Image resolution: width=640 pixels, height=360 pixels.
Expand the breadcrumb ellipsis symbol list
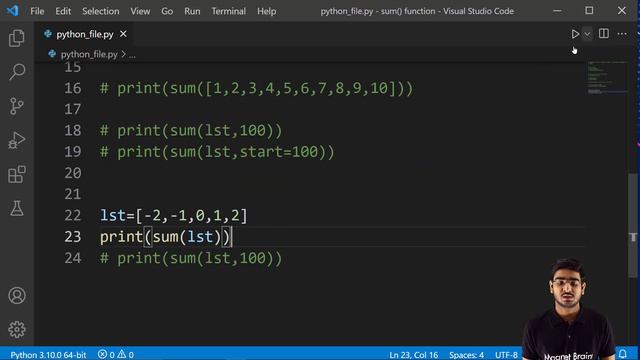[x=132, y=55]
